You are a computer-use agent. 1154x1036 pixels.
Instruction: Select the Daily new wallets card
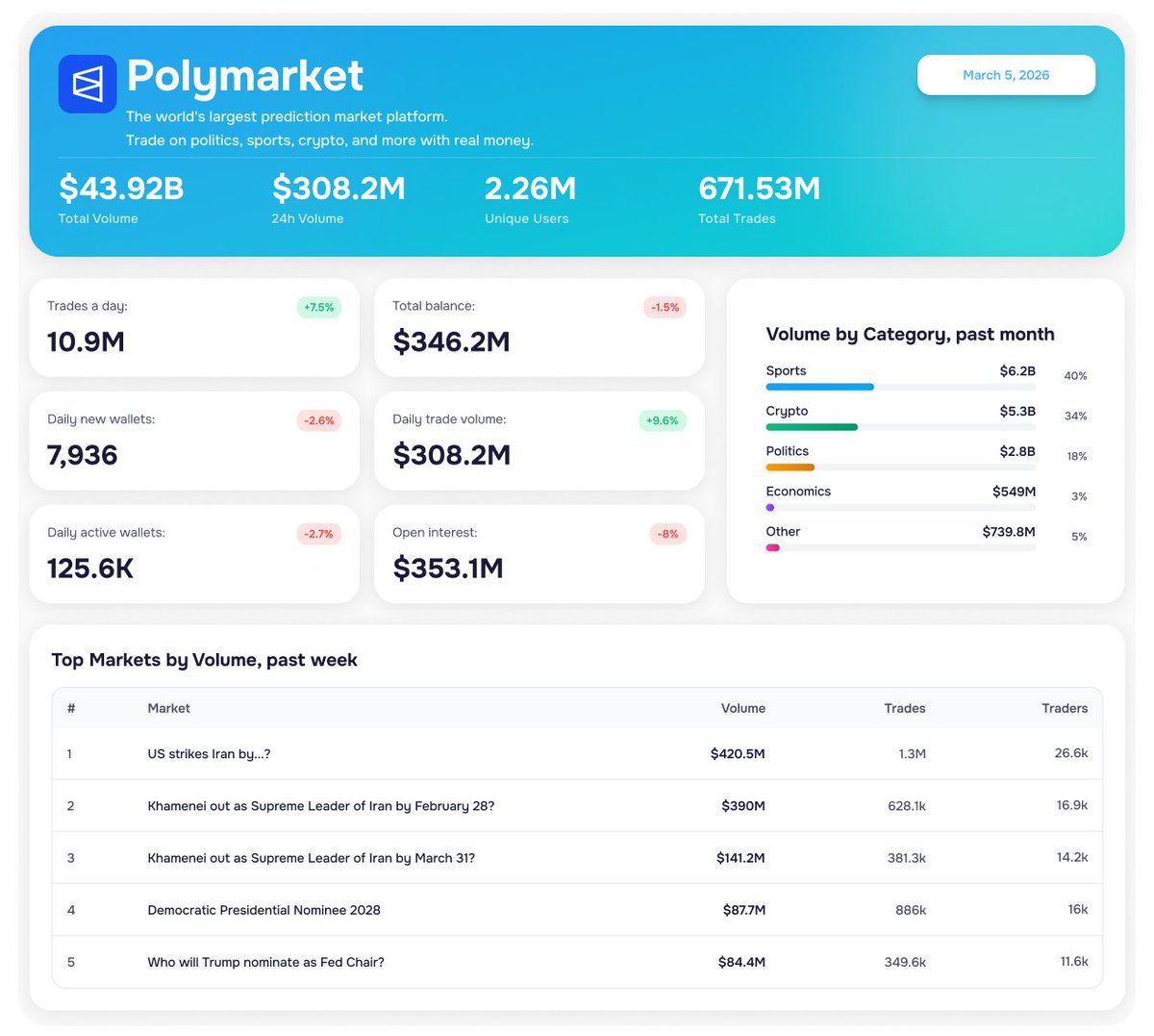[x=194, y=441]
